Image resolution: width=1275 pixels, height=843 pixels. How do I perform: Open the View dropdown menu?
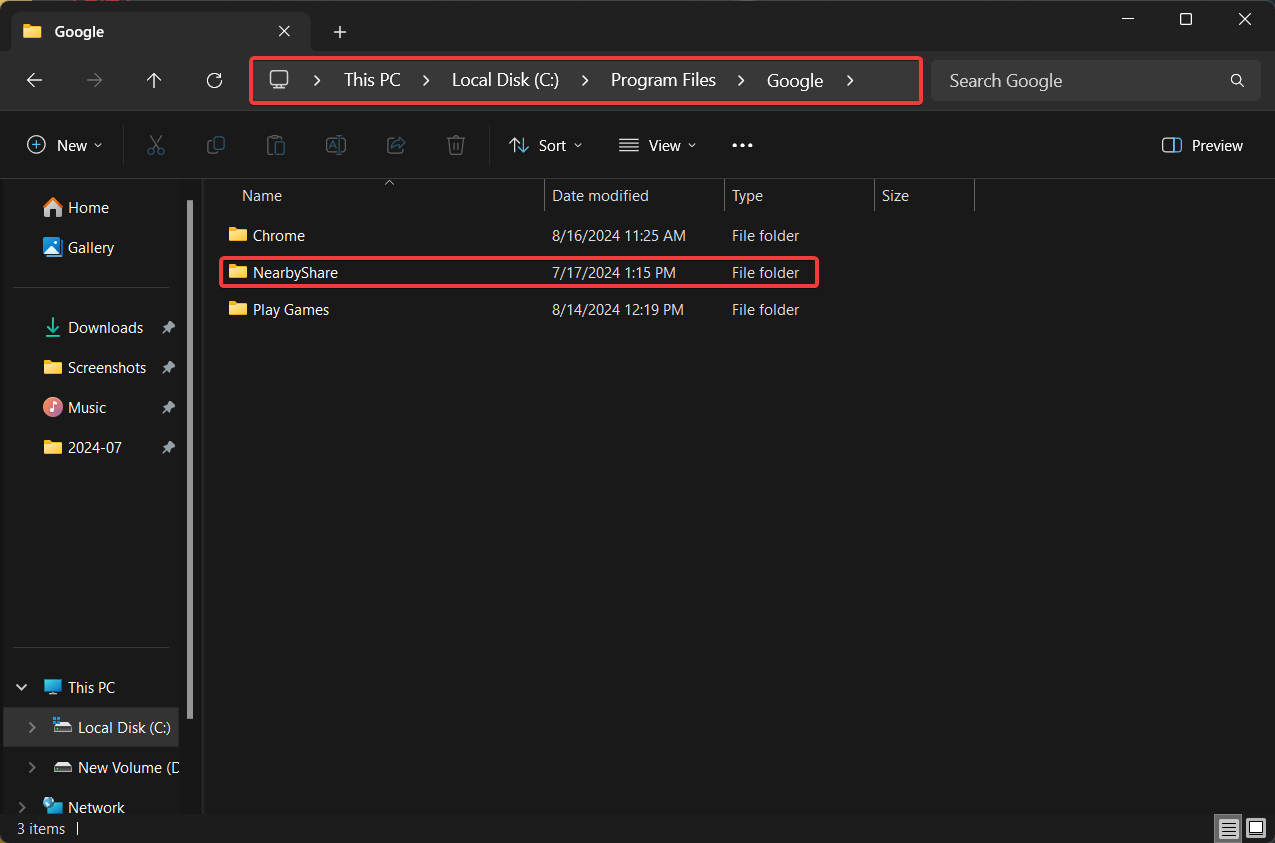point(657,145)
